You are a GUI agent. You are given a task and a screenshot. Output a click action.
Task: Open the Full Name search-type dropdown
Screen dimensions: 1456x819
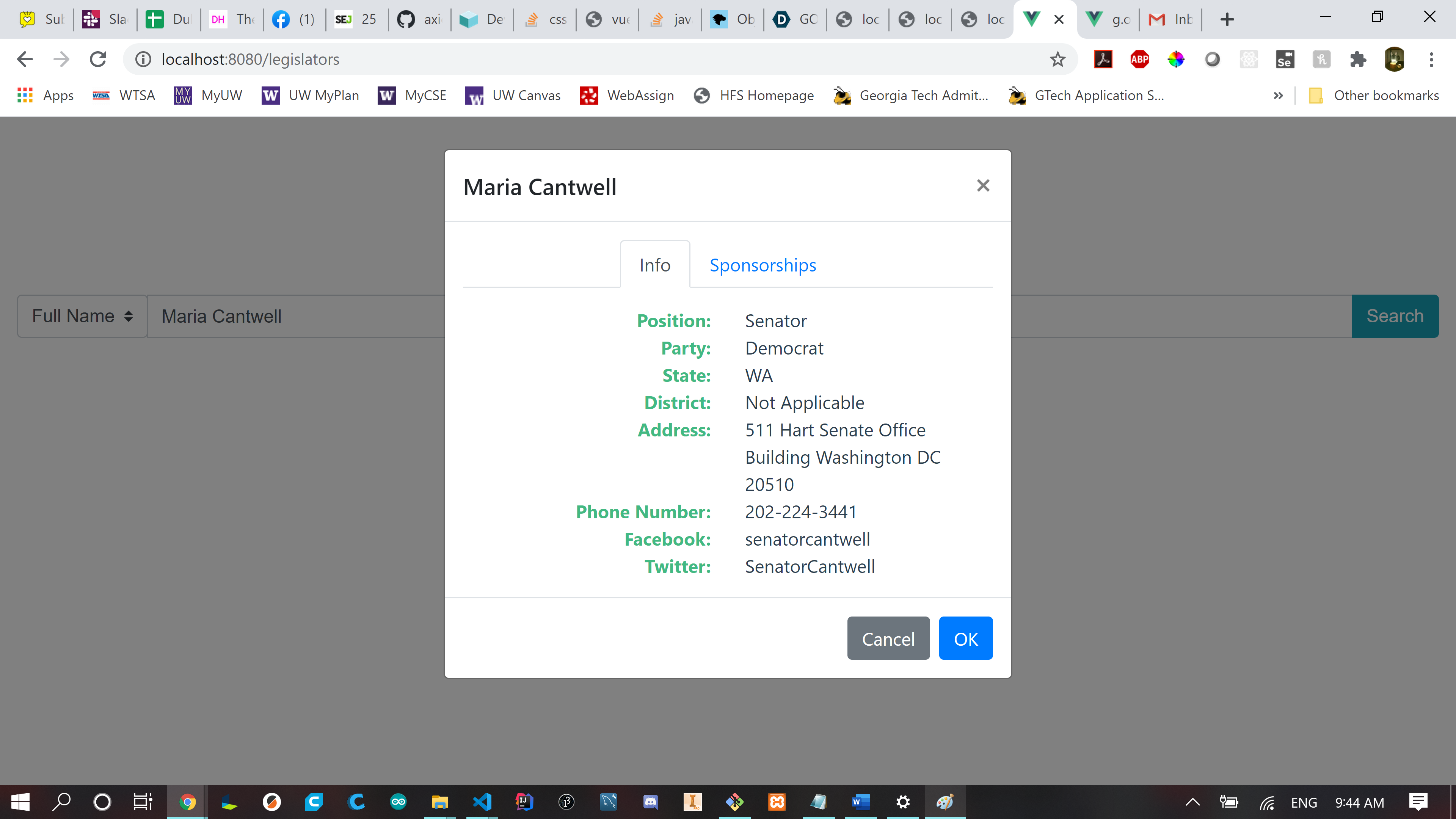pos(83,316)
